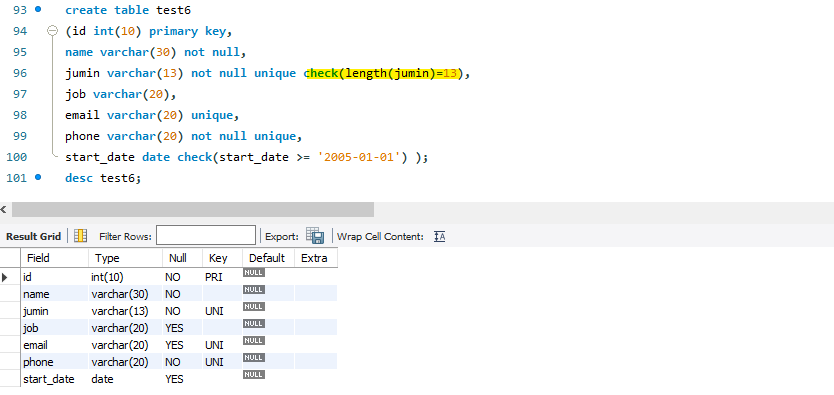Click the scroll-left arrow of the editor scrollbar
This screenshot has width=834, height=395.
click(4, 210)
